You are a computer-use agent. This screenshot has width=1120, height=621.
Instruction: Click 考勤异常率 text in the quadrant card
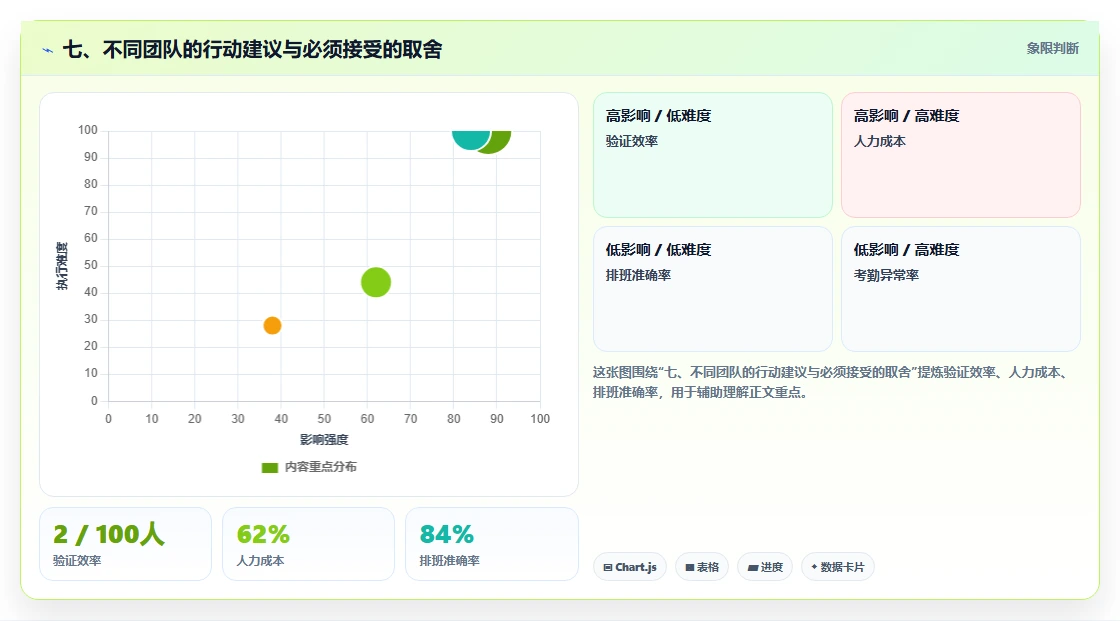pos(886,275)
